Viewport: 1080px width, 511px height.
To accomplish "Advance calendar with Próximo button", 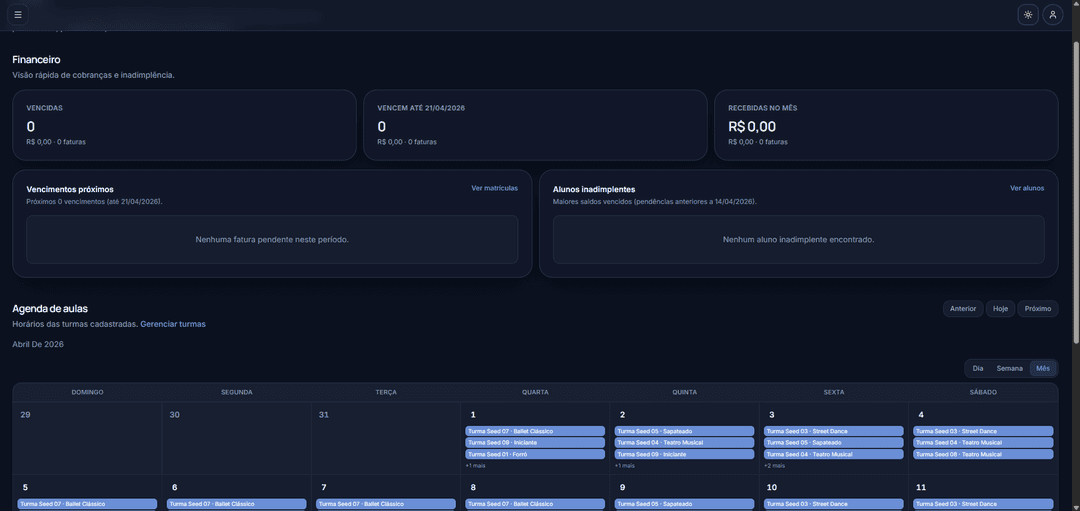I will (x=1037, y=309).
